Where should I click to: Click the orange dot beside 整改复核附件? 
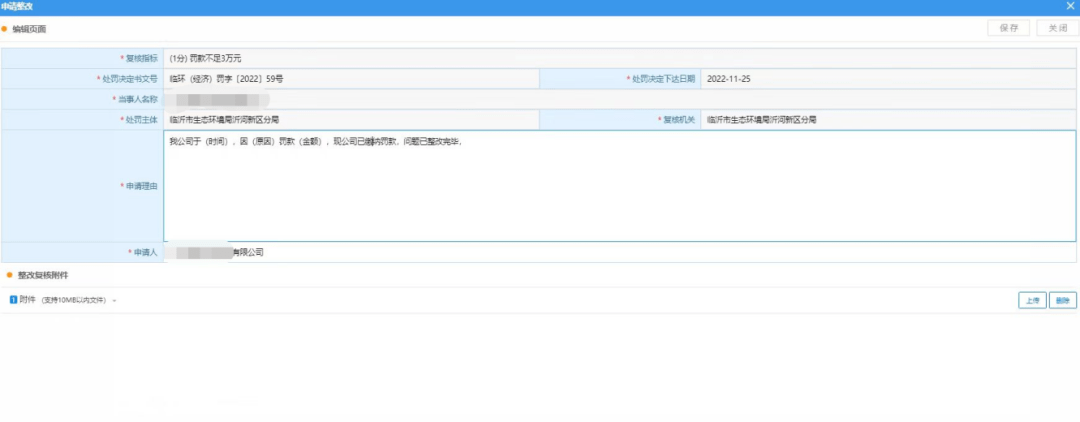coord(10,275)
